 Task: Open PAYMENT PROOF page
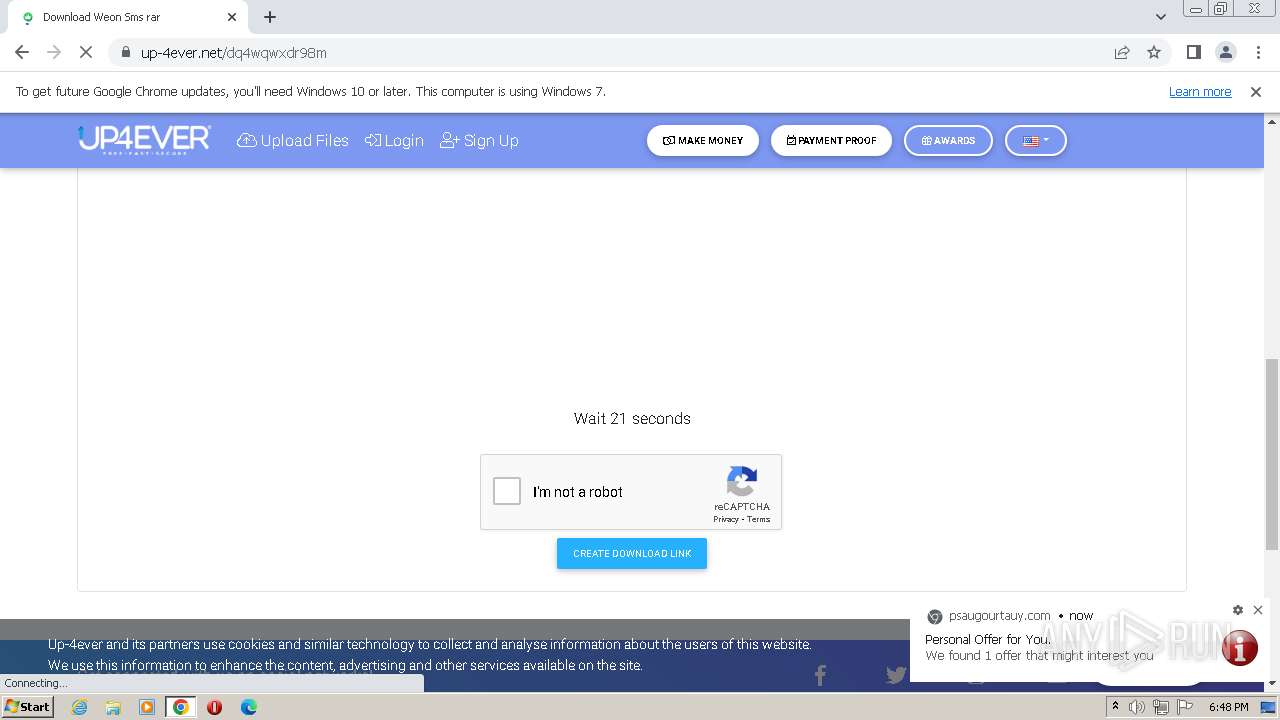[831, 141]
